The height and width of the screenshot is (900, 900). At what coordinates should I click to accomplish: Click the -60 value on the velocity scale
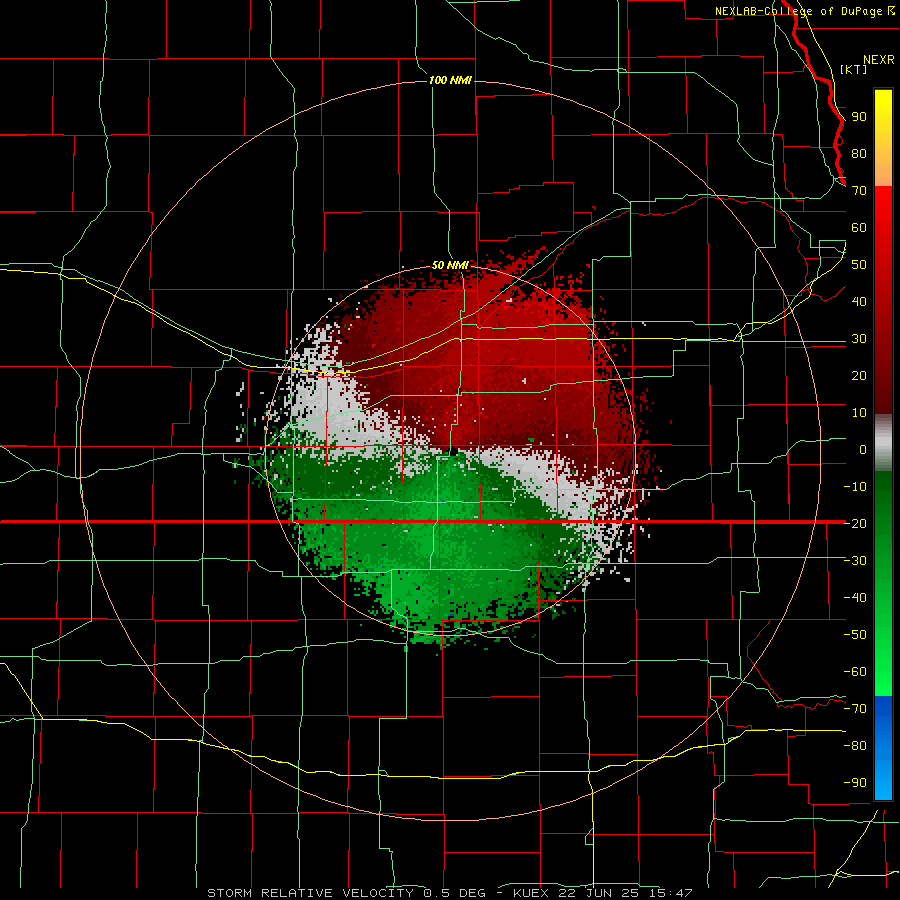(855, 672)
